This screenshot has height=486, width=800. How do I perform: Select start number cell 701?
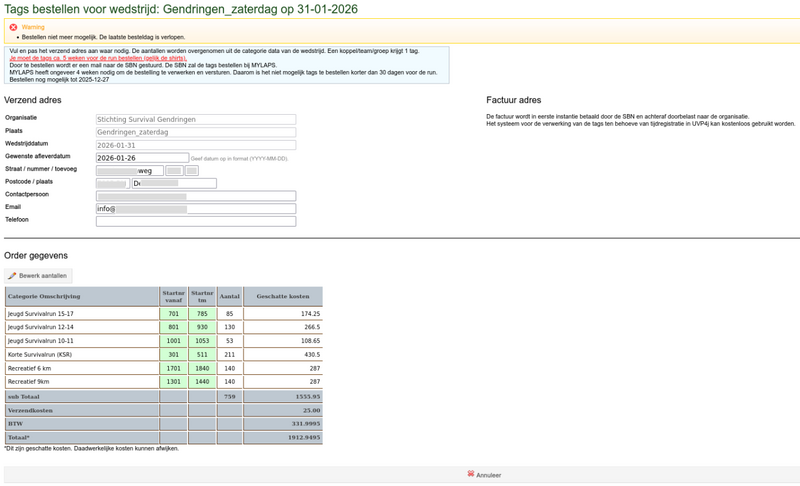[173, 314]
